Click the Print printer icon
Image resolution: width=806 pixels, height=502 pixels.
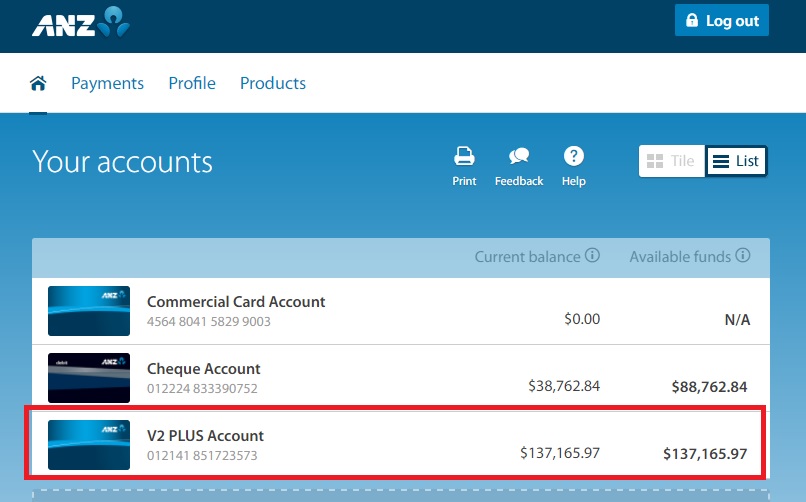[464, 156]
